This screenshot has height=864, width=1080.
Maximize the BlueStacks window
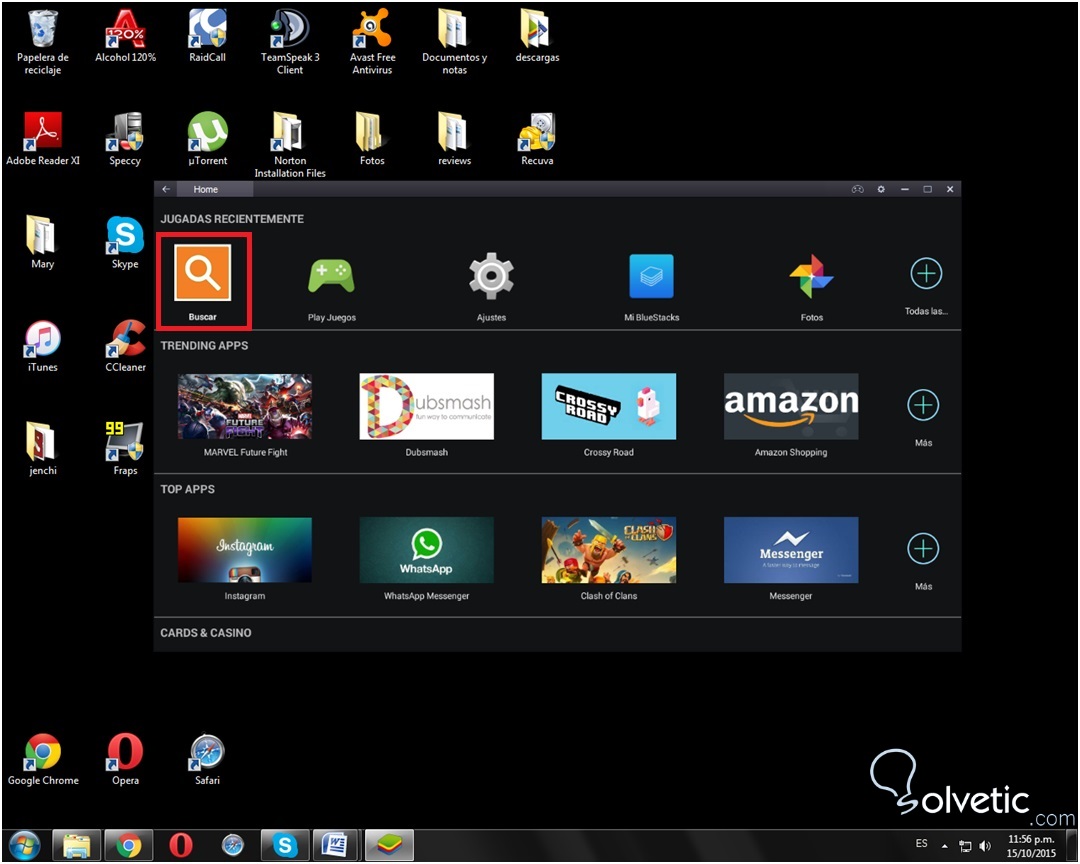928,189
